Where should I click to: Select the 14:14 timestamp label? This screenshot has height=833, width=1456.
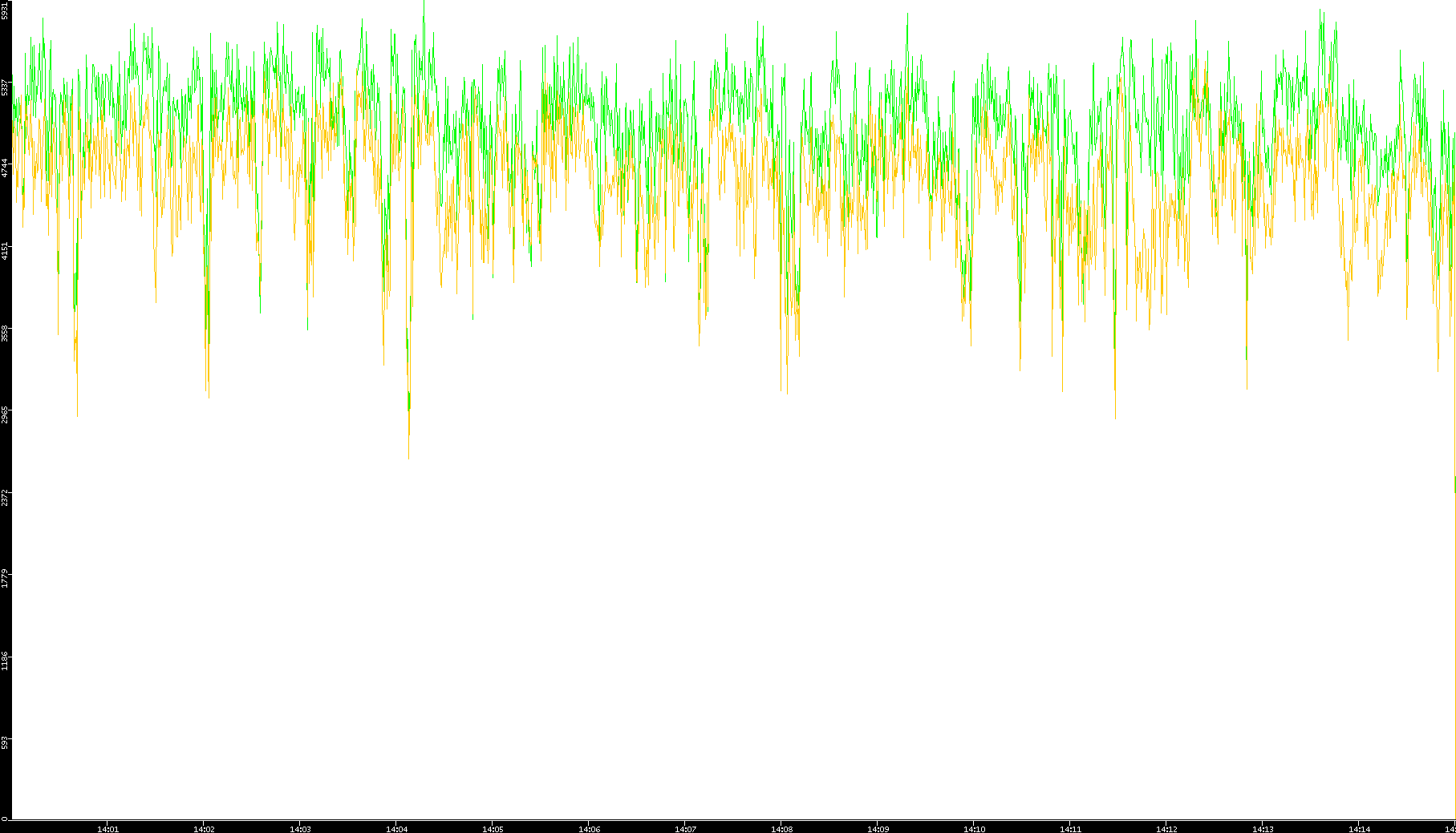coord(1359,829)
